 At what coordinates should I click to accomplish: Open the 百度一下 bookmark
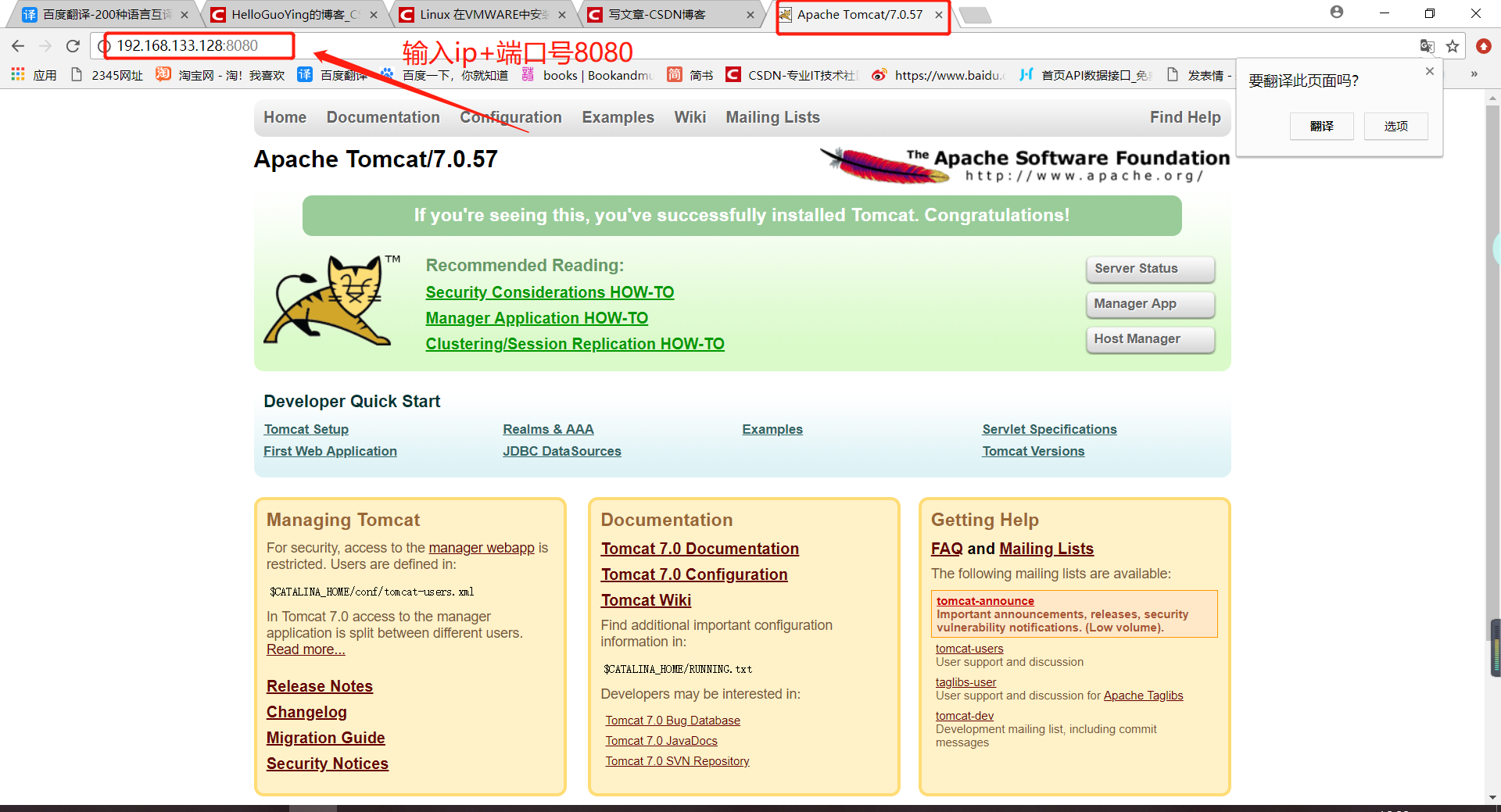(x=443, y=75)
